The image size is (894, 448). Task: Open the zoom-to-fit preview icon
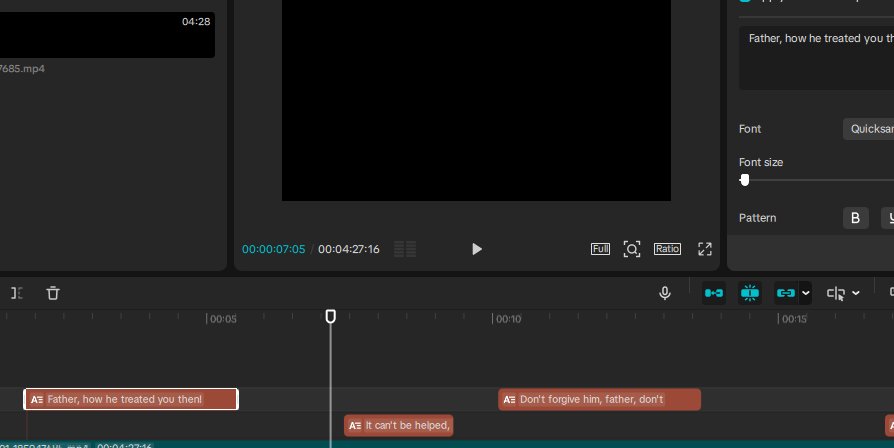click(x=632, y=249)
